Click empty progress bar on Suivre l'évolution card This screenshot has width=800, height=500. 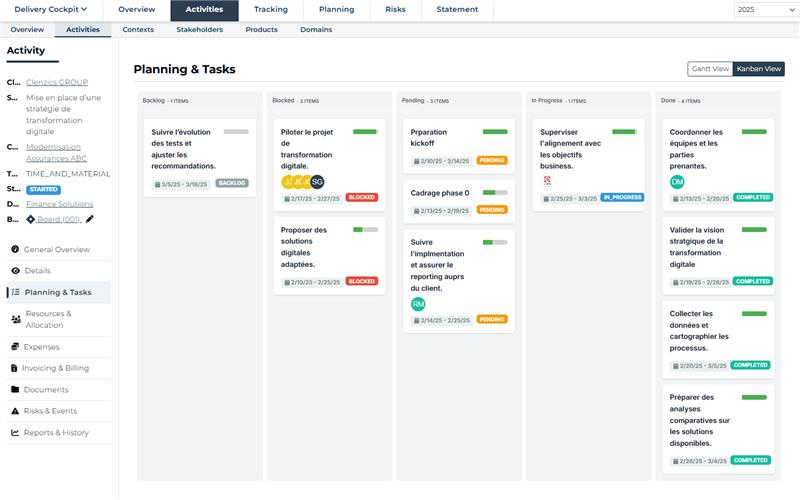[x=236, y=132]
